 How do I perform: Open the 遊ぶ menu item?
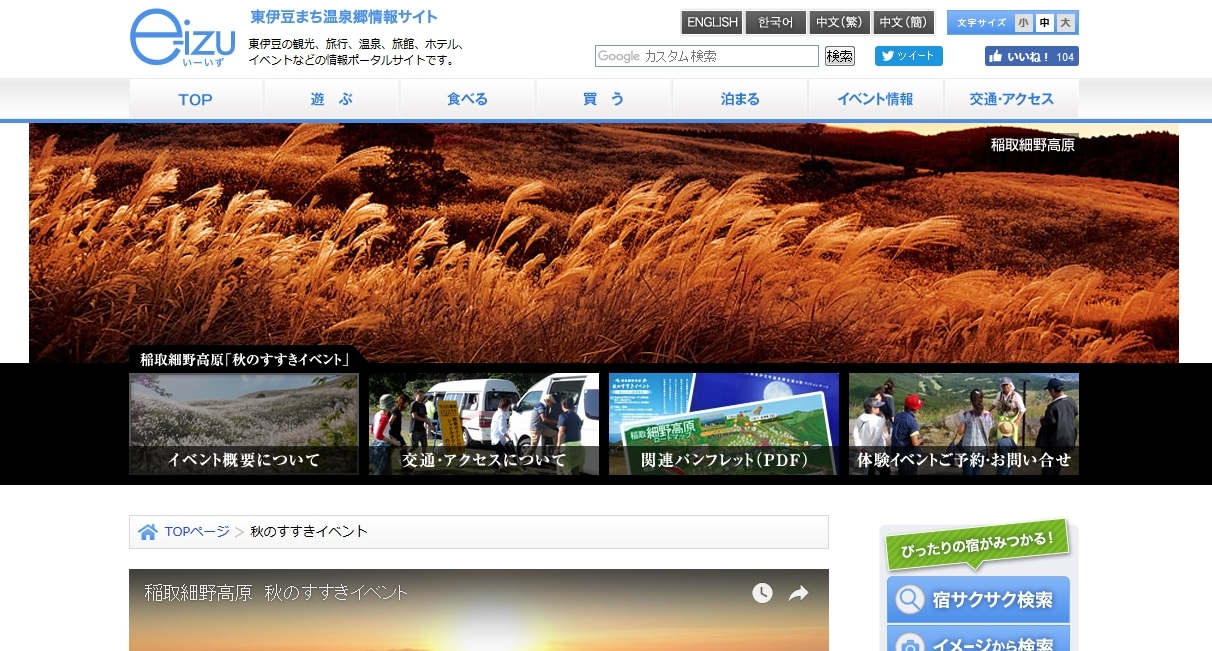[332, 99]
